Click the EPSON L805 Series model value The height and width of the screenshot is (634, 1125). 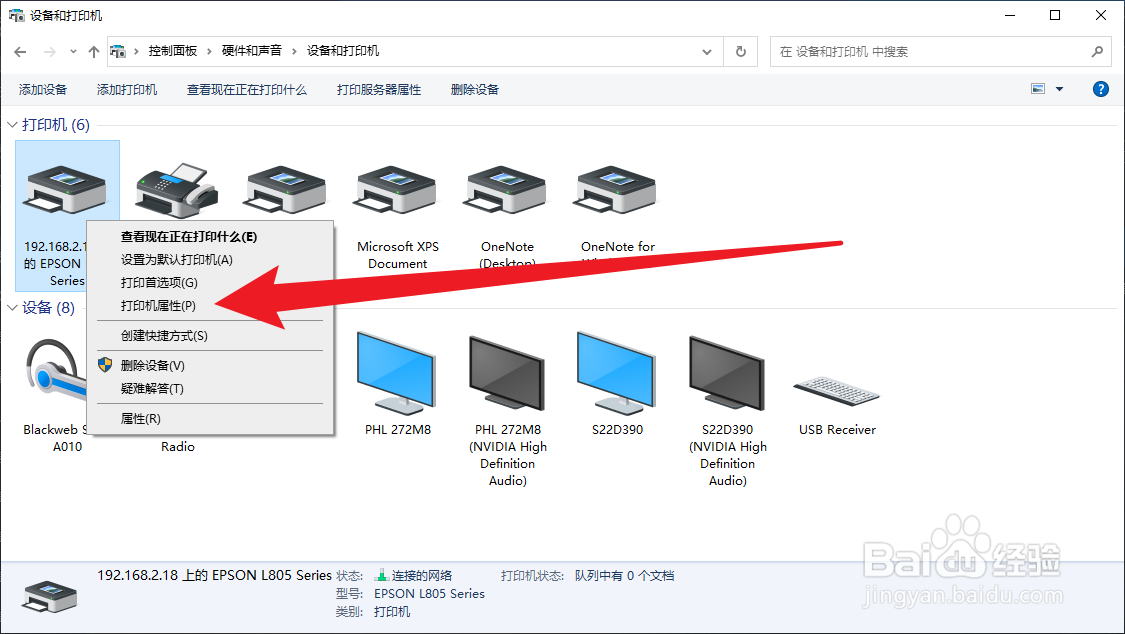point(429,594)
